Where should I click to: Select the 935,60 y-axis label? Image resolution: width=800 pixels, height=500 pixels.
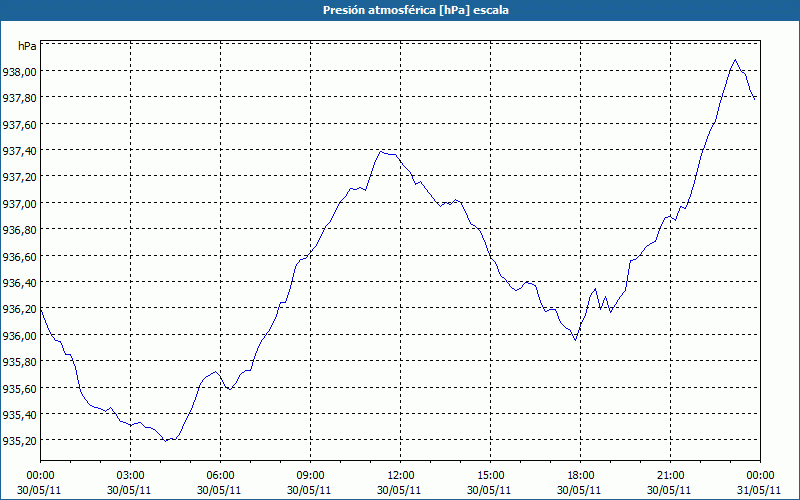[x=19, y=388]
